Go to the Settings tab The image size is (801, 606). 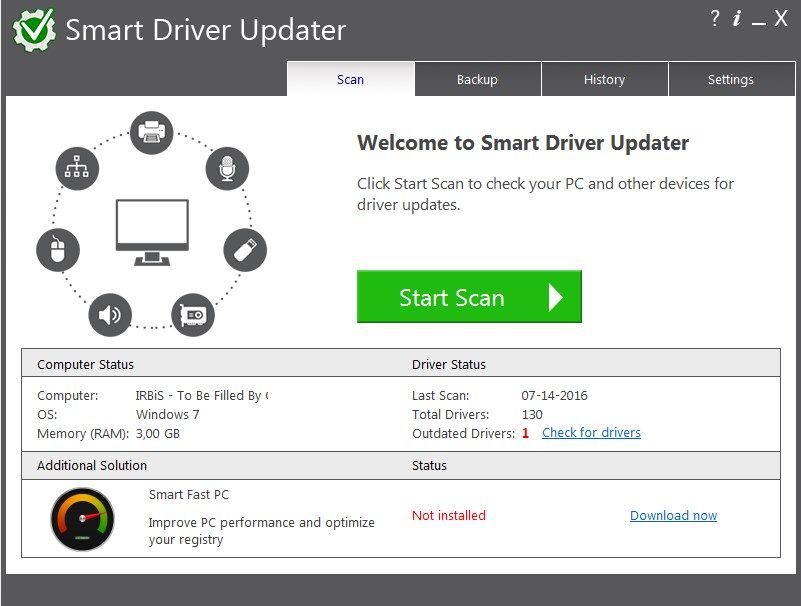(x=730, y=79)
